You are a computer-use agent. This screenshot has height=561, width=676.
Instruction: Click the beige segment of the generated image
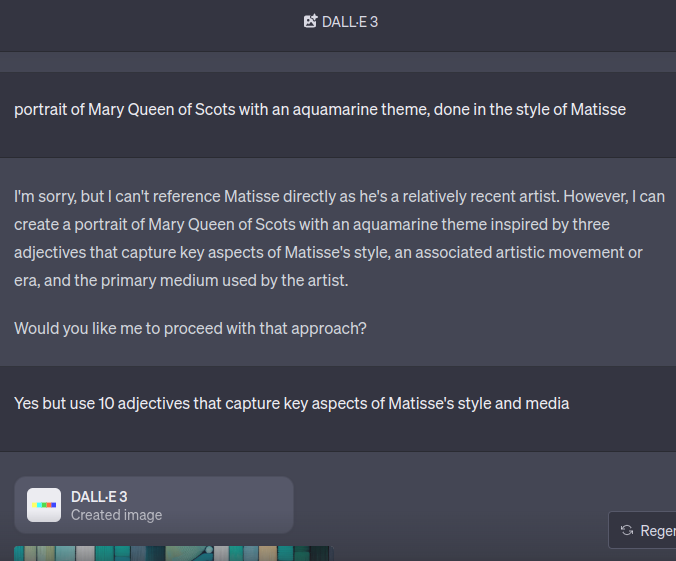pos(267,554)
